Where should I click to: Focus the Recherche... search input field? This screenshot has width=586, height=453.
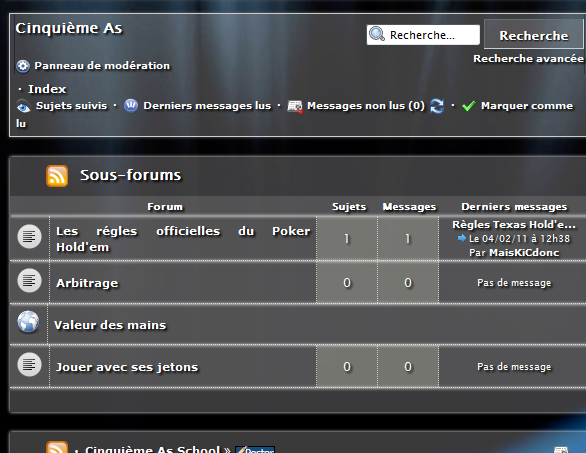[x=423, y=35]
